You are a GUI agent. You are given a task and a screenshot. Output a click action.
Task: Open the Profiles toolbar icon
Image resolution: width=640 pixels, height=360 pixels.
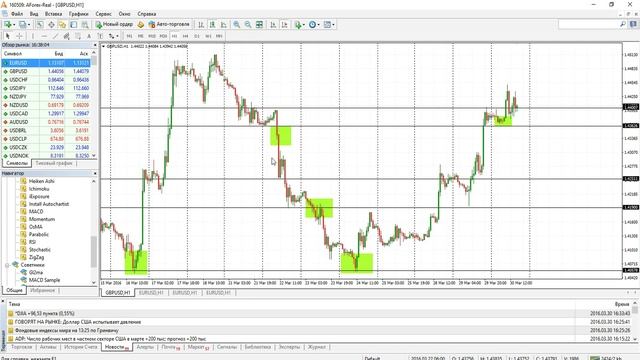pos(22,25)
